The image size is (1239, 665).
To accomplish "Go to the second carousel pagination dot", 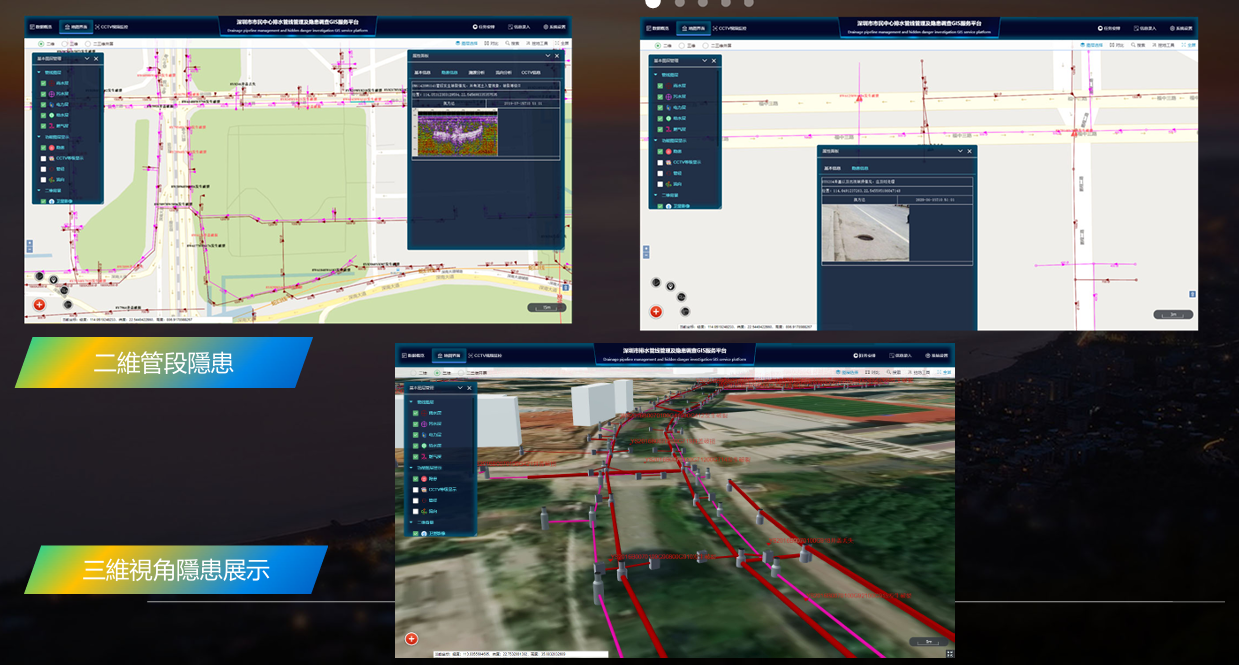I will coord(679,3).
